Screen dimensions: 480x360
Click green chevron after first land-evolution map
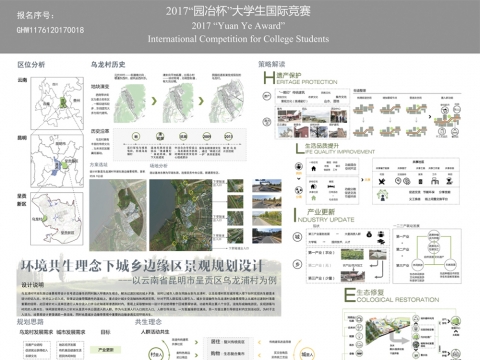pos(154,101)
